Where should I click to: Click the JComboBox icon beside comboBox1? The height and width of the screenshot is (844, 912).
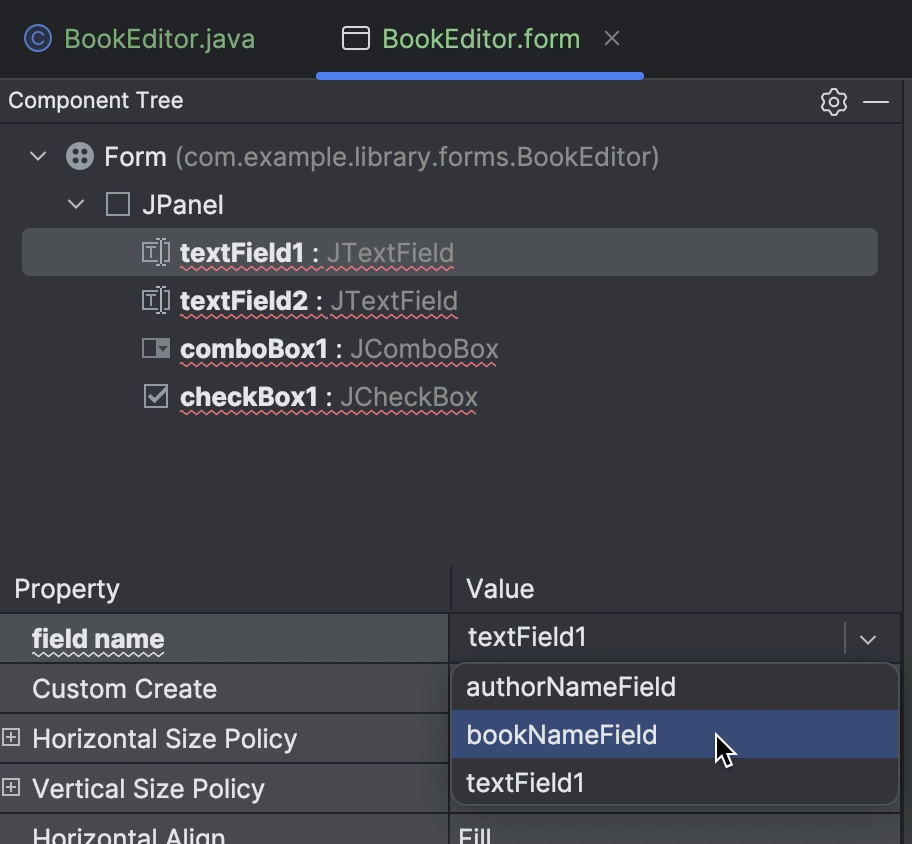click(x=156, y=348)
